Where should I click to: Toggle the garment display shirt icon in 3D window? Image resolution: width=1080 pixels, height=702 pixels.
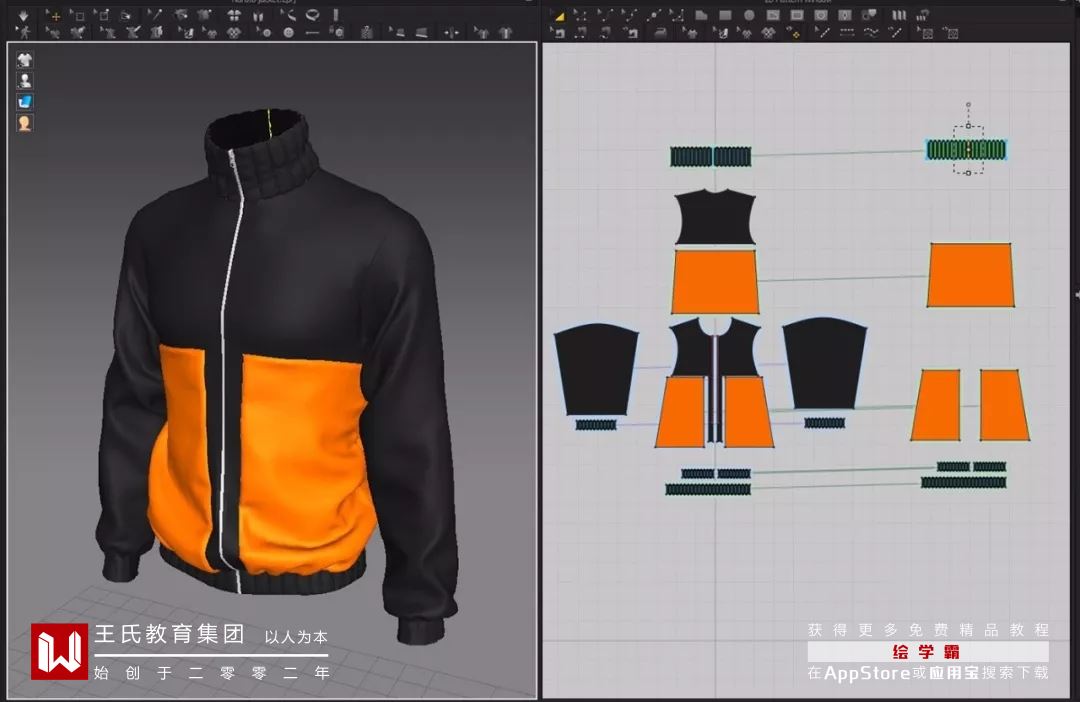point(25,60)
